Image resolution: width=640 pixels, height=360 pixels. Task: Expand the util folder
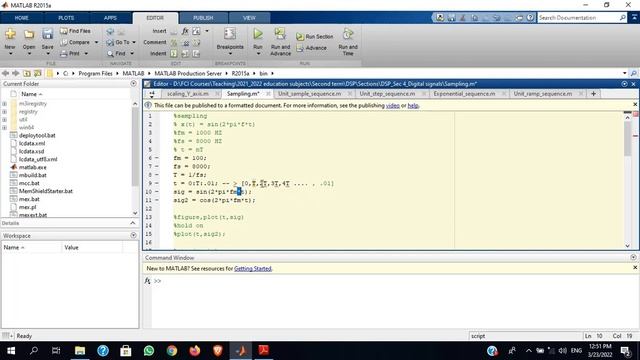pyautogui.click(x=4, y=120)
